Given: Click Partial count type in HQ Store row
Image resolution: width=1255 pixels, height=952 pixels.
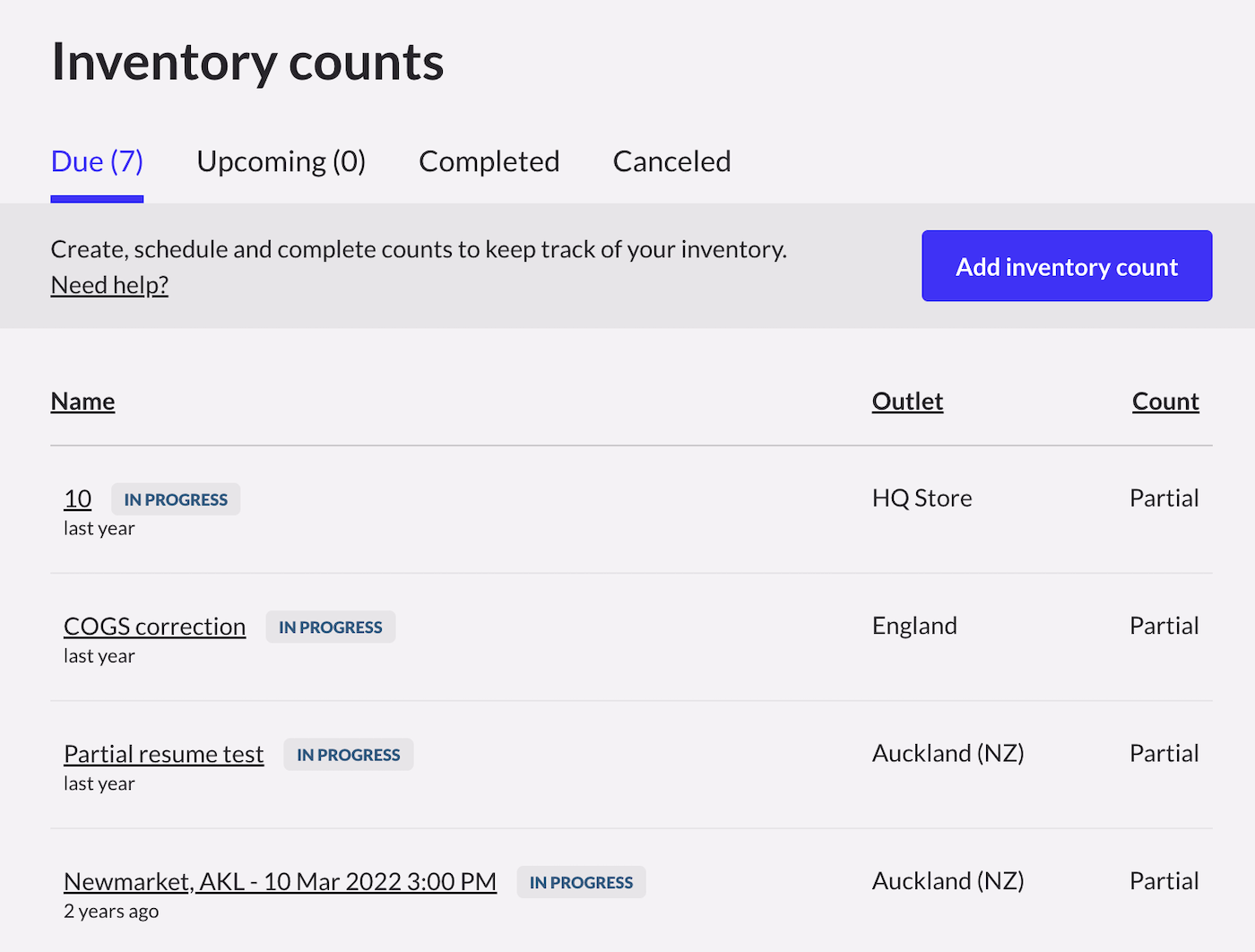Looking at the screenshot, I should click(1164, 498).
